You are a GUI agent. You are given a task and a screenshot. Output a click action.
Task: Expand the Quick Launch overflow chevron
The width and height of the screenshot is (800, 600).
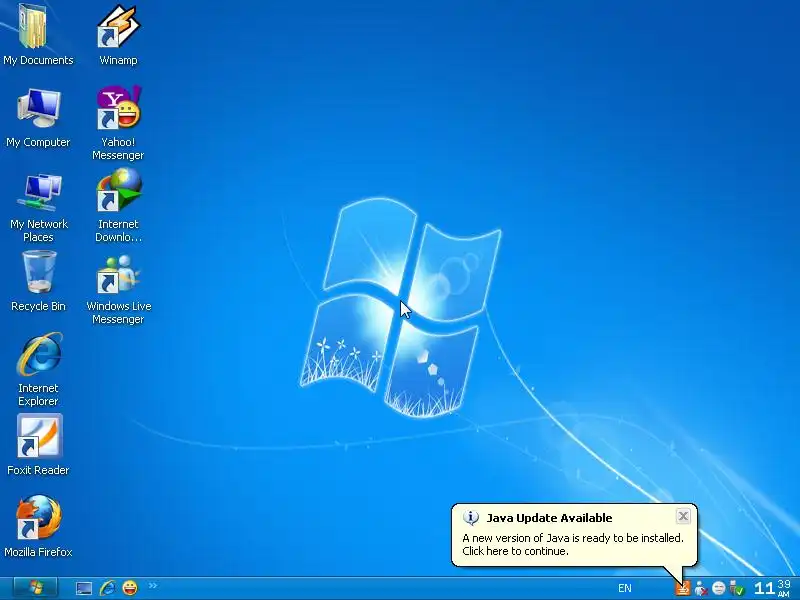(x=153, y=586)
